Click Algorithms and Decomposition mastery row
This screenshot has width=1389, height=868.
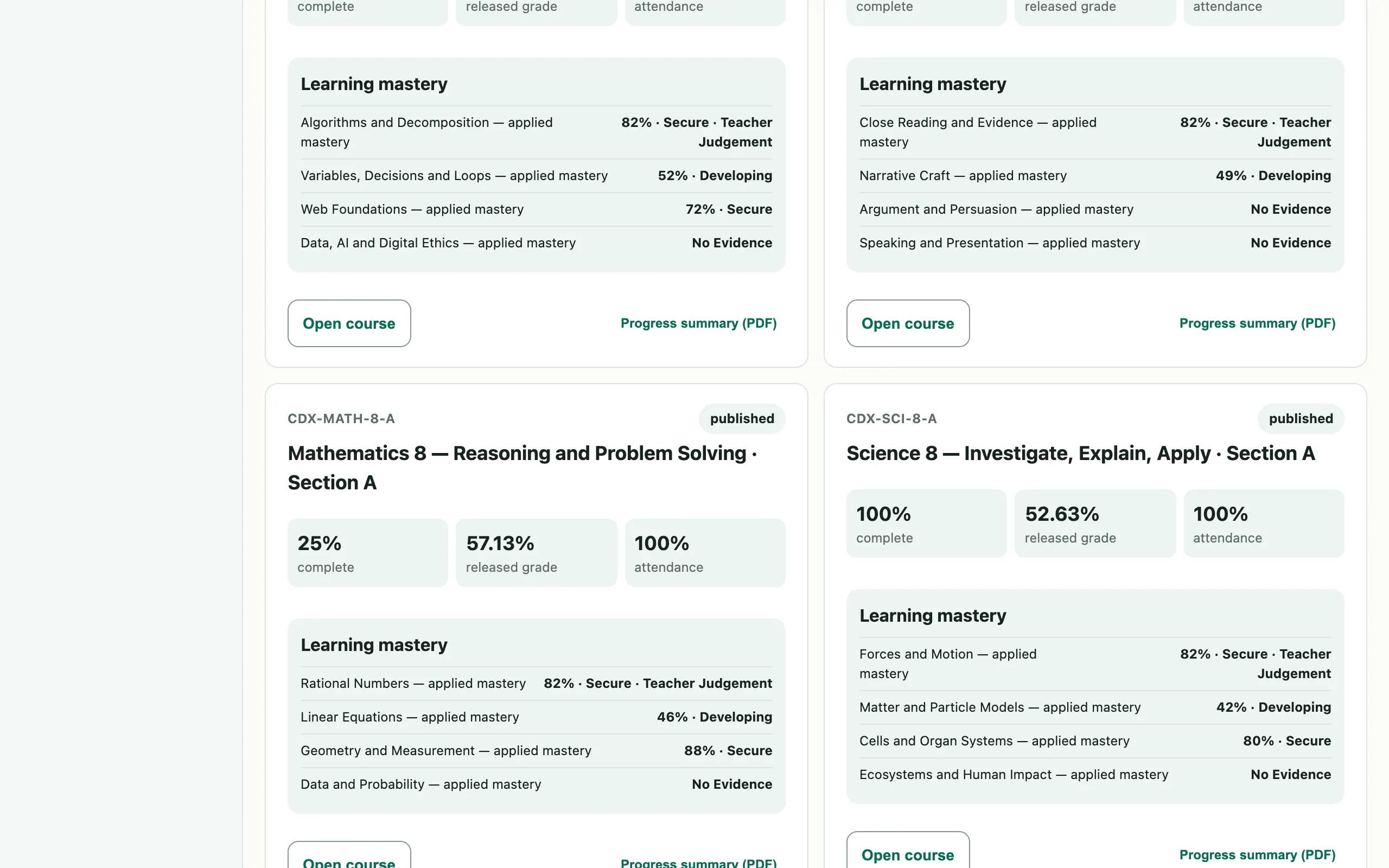[536, 132]
